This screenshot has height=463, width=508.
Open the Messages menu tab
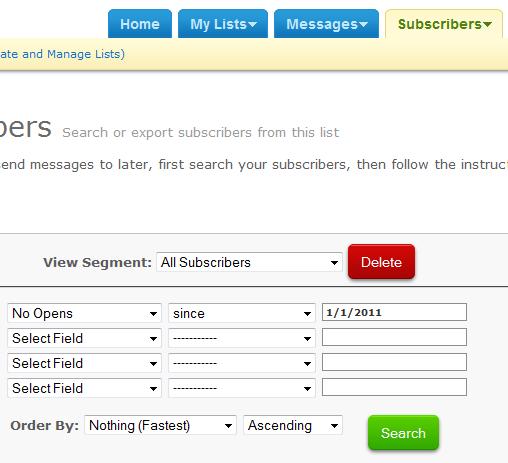(326, 24)
